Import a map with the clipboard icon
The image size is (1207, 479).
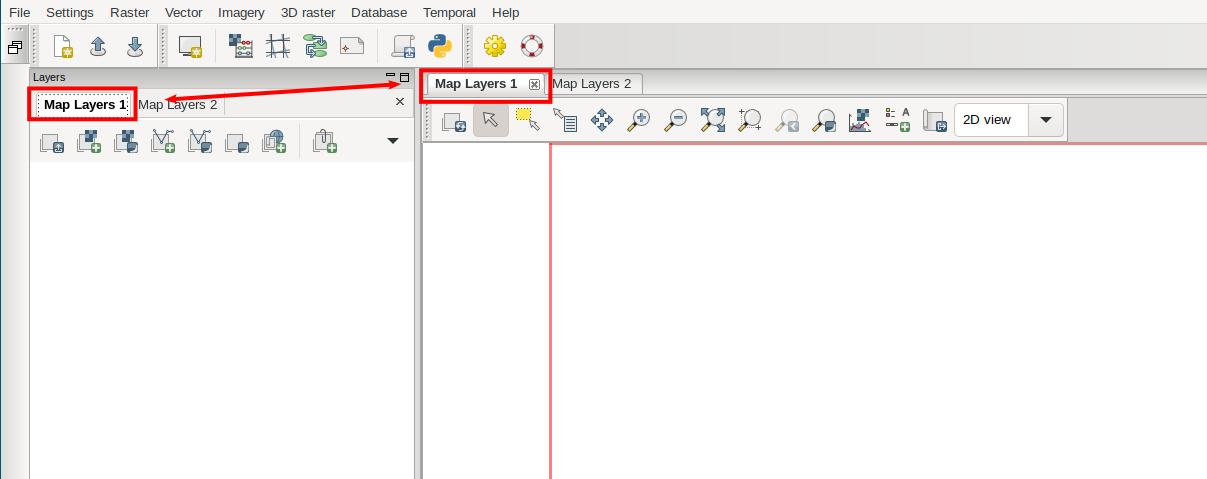tap(324, 142)
